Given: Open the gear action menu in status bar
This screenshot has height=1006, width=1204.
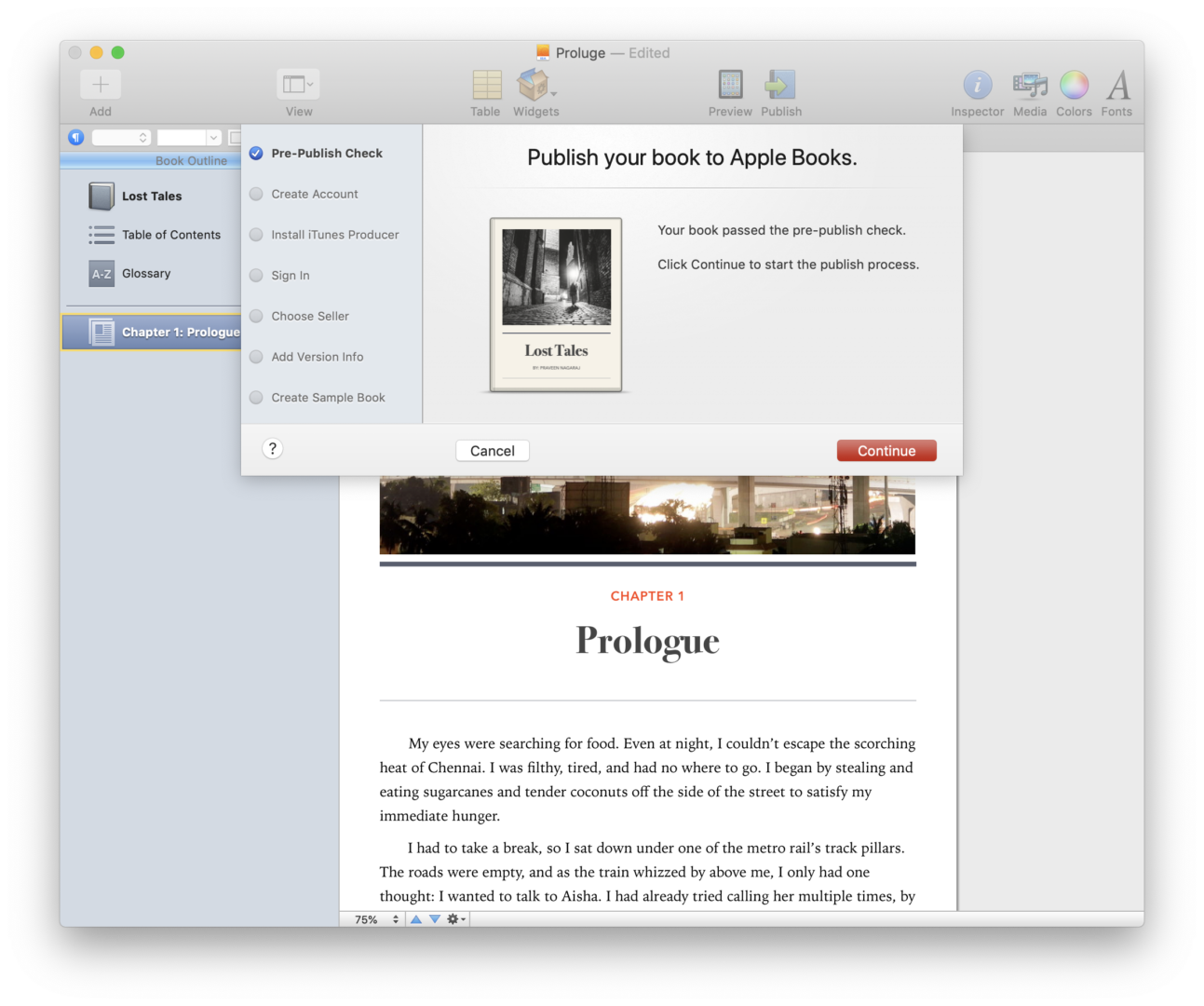Looking at the screenshot, I should tap(456, 919).
